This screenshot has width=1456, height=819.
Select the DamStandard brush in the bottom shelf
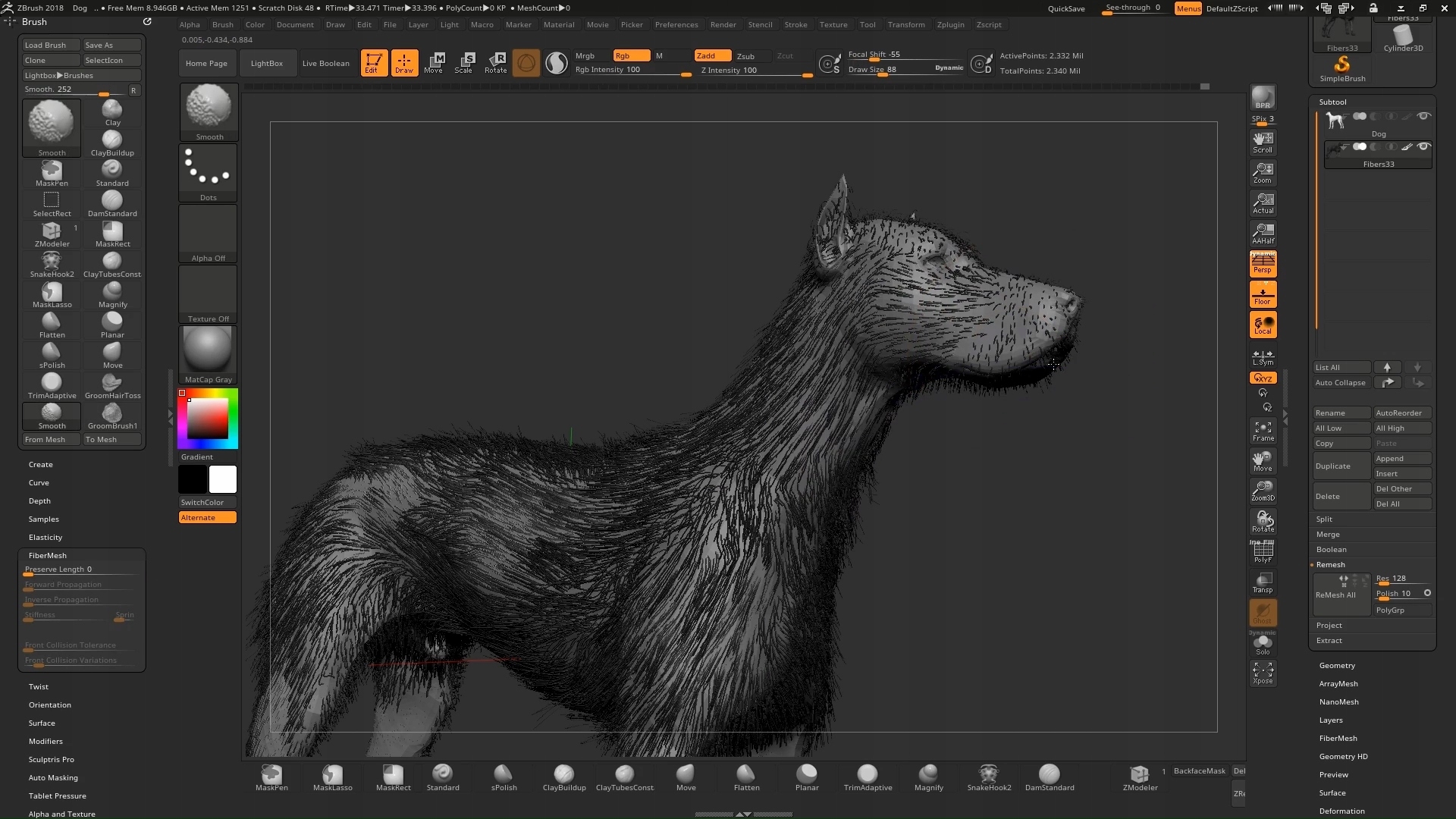pos(1049,777)
